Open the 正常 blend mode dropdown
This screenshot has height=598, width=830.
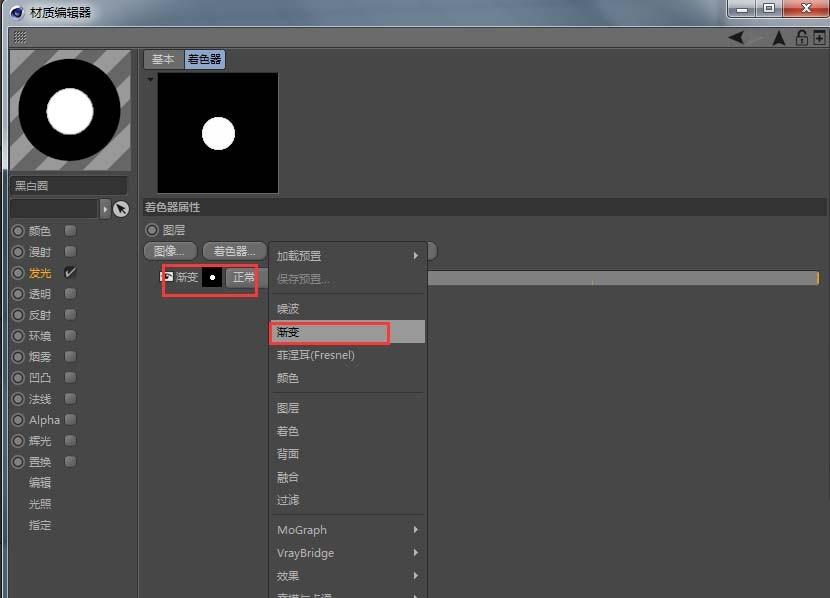tap(243, 277)
